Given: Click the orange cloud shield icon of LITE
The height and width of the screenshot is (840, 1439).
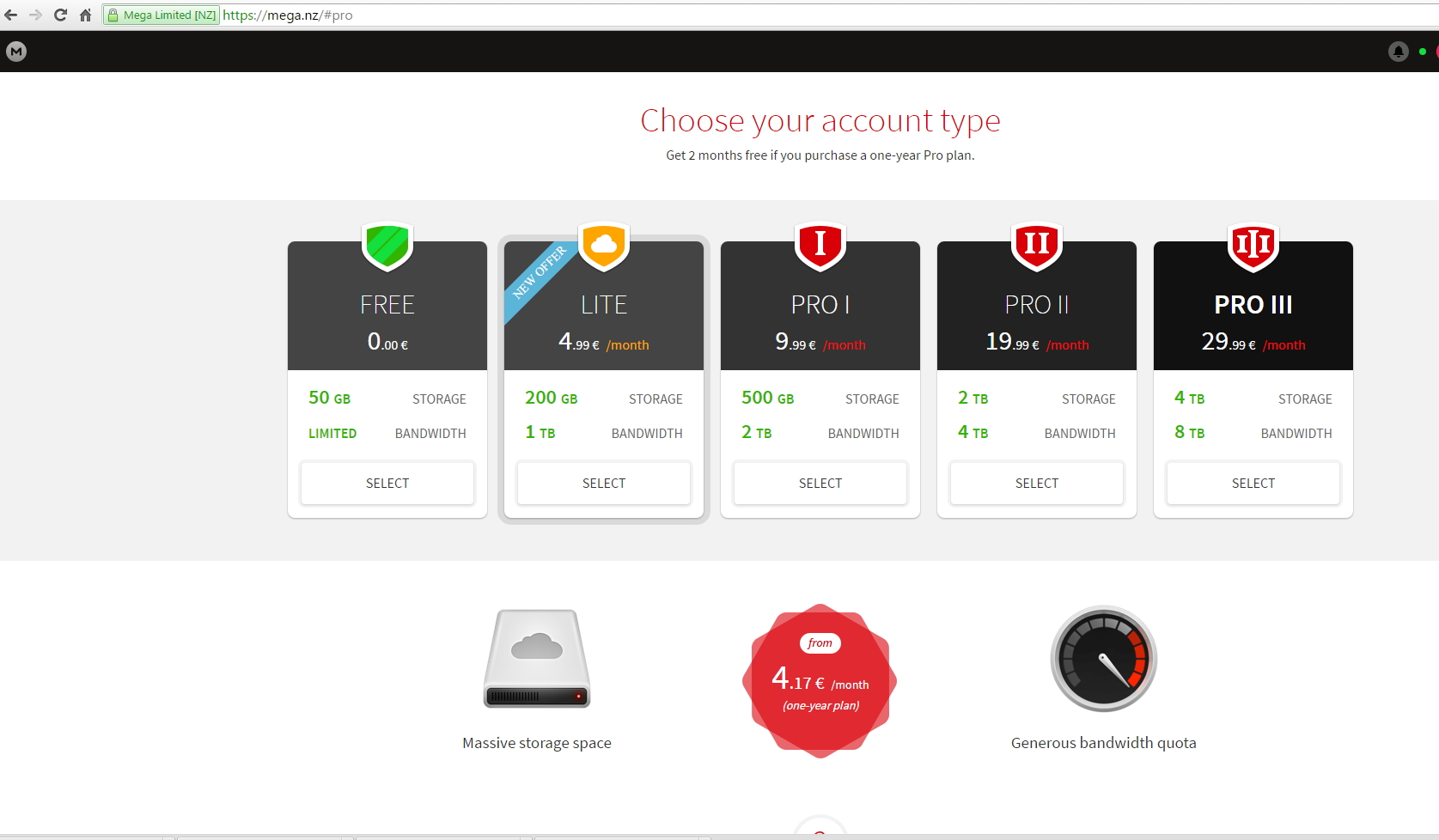Looking at the screenshot, I should click(x=604, y=247).
